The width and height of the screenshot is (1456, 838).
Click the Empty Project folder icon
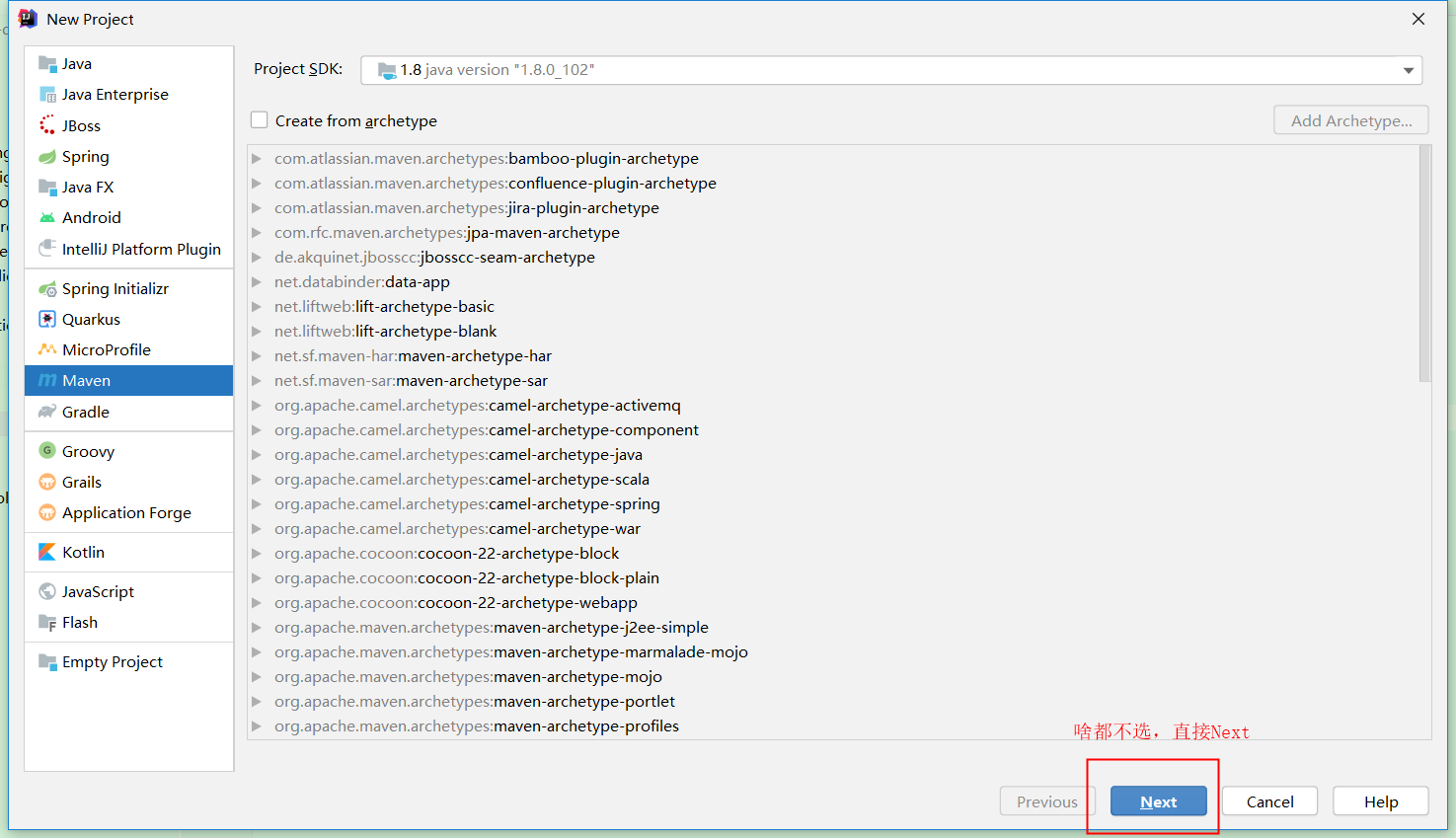47,661
